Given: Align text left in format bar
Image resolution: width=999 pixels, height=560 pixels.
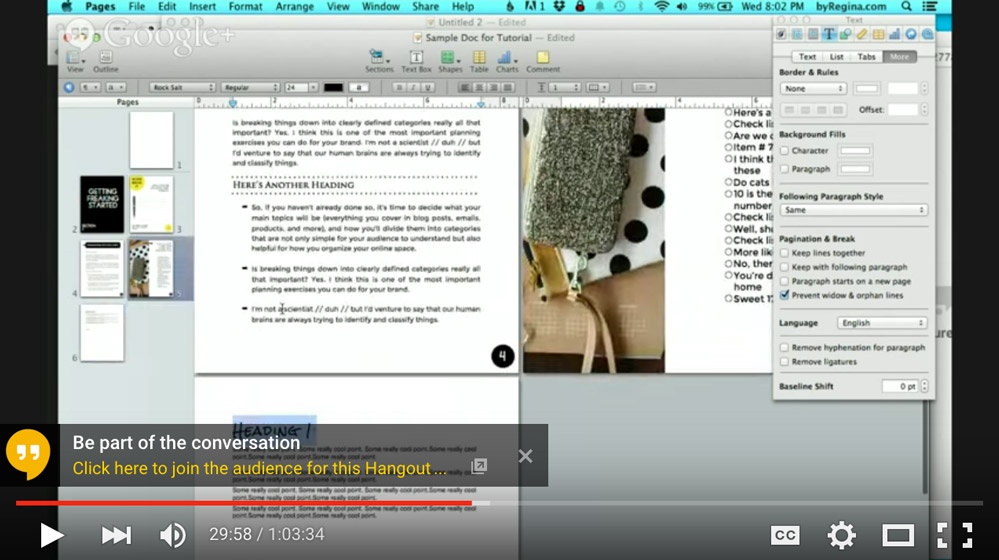Looking at the screenshot, I should (x=465, y=87).
